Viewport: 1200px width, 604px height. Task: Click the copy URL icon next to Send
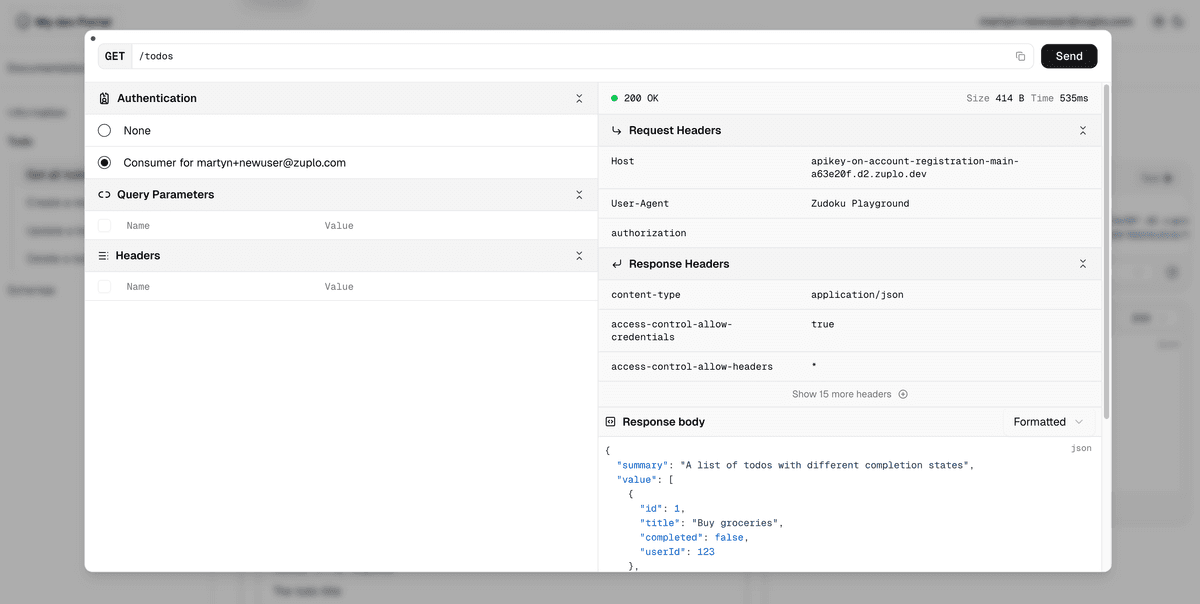[1020, 56]
